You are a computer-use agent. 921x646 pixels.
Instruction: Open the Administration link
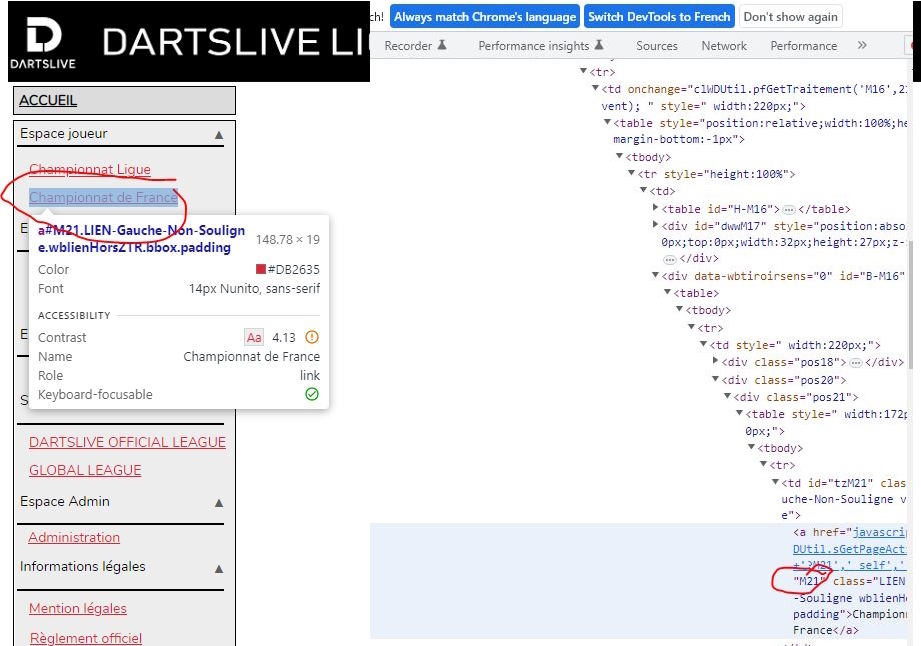point(74,537)
